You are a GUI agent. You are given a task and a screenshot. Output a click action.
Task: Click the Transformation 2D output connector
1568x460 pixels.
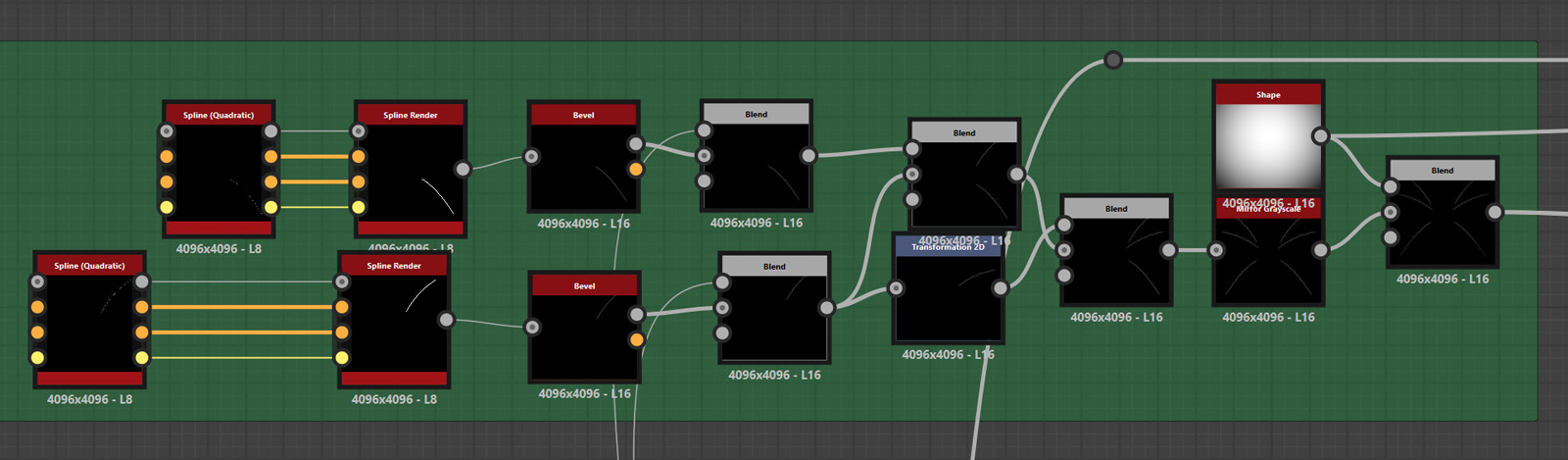1000,287
